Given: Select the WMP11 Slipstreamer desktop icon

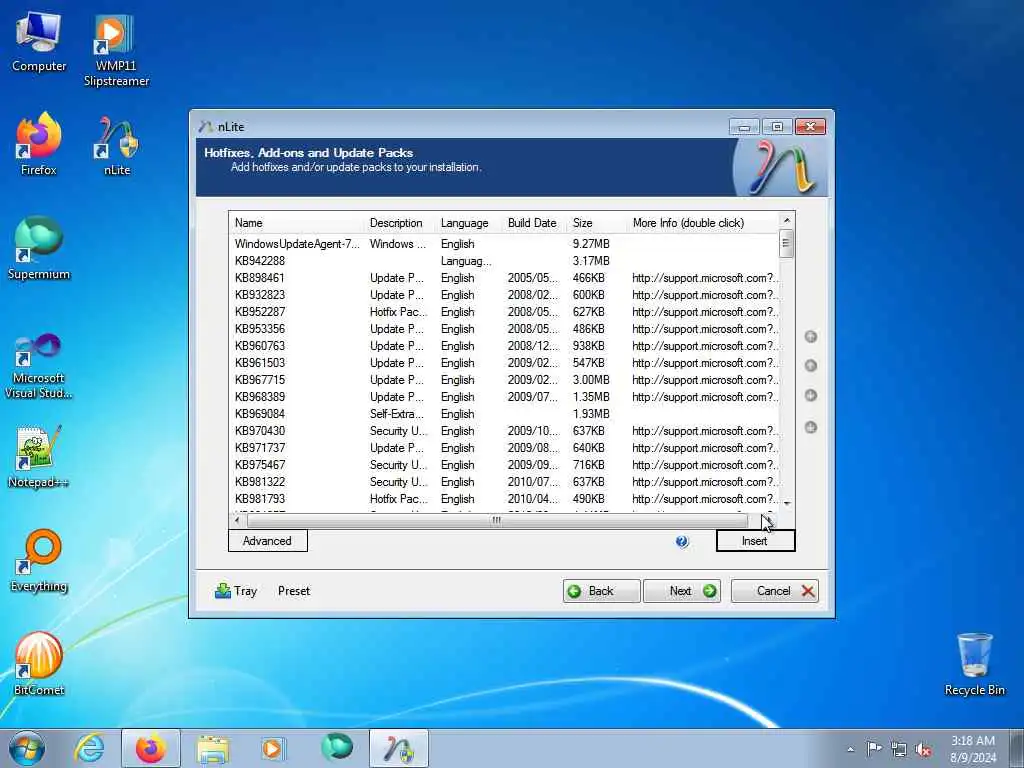Looking at the screenshot, I should [116, 51].
